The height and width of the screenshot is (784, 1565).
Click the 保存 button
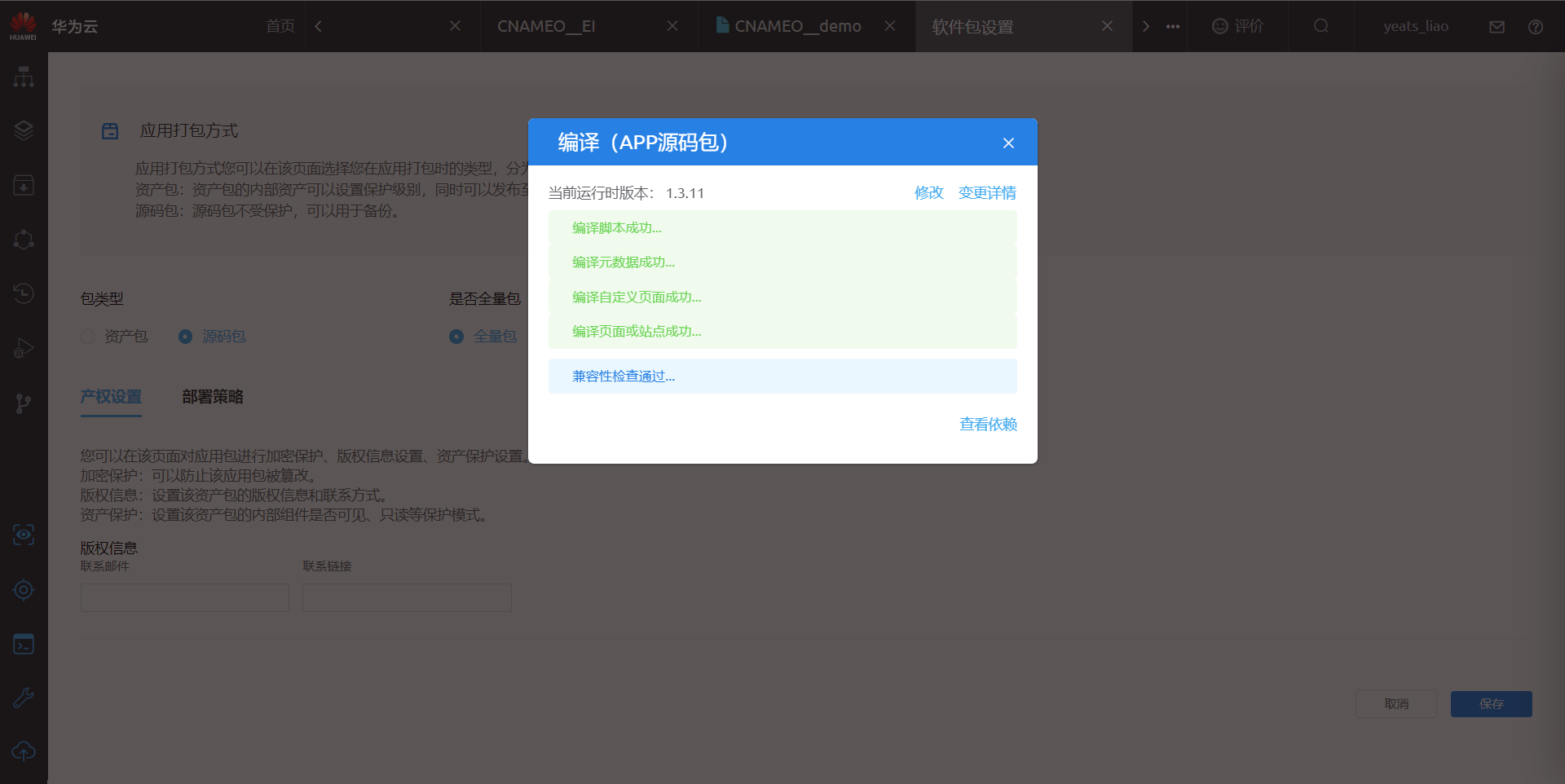click(x=1492, y=704)
